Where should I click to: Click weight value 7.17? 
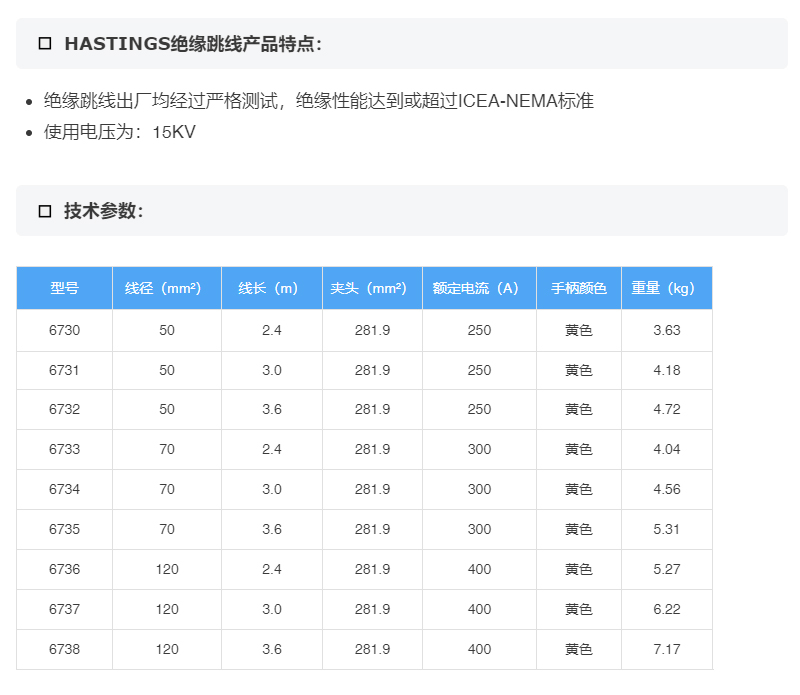tap(667, 649)
